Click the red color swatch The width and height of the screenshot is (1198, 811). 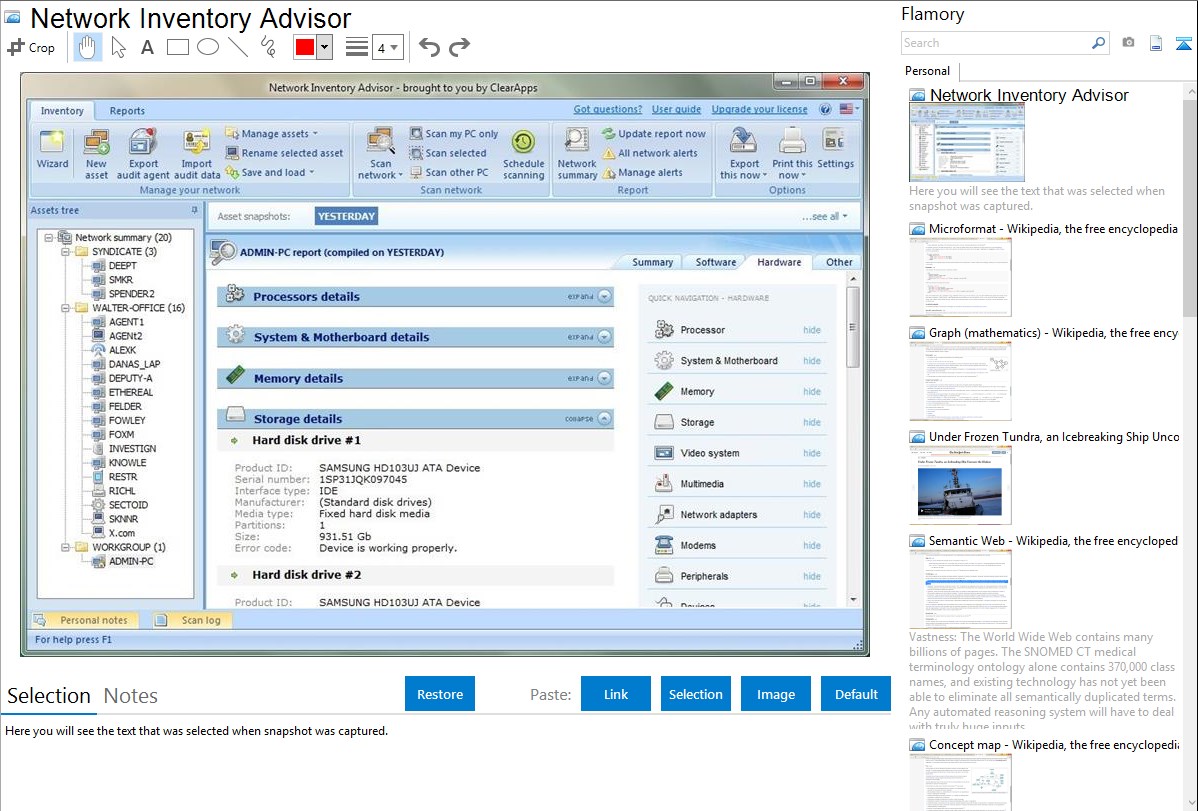(x=305, y=47)
